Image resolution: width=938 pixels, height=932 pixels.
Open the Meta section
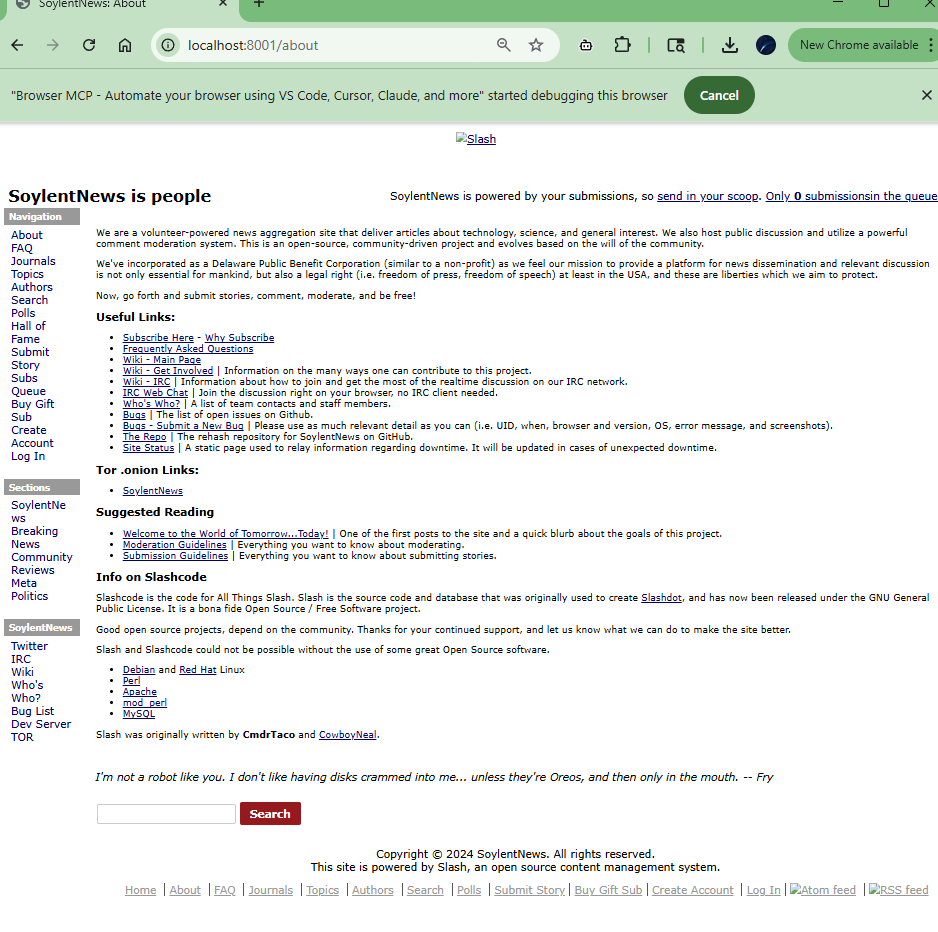[24, 583]
